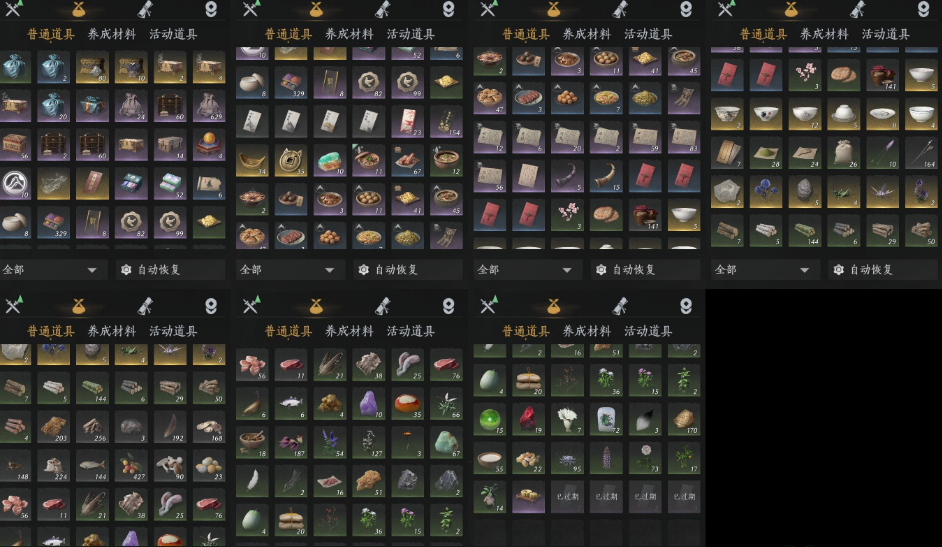This screenshot has width=942, height=547.
Task: Pick the red berries item with count 427
Action: click(x=131, y=465)
